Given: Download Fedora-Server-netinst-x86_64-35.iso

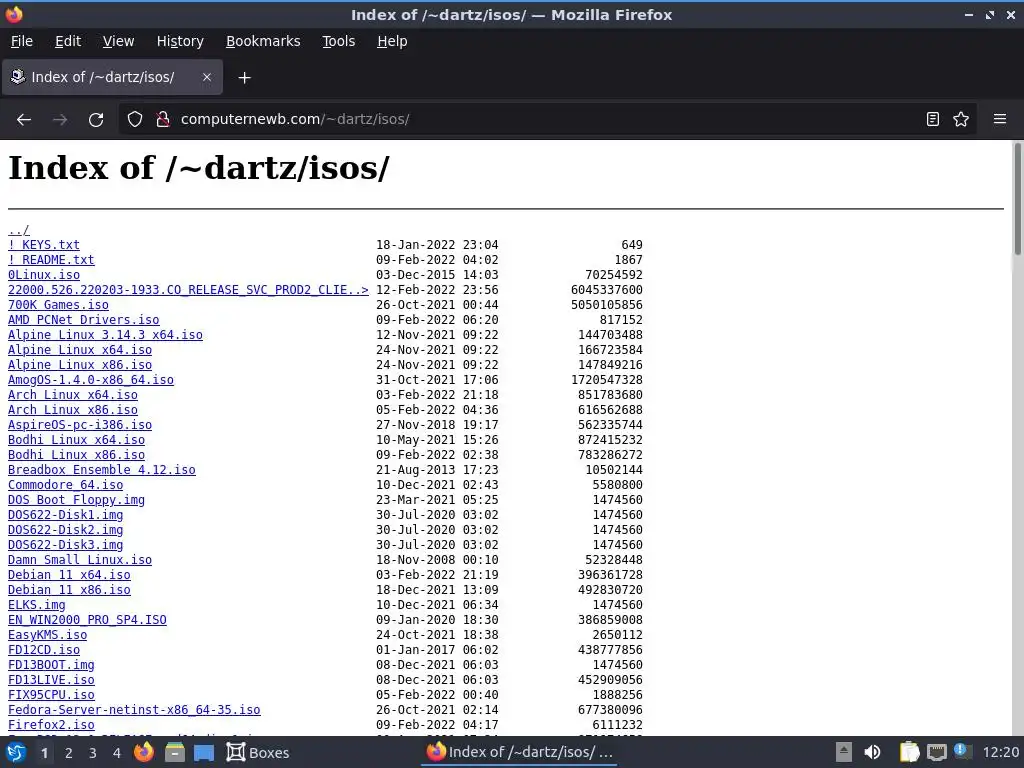Looking at the screenshot, I should coord(134,711).
